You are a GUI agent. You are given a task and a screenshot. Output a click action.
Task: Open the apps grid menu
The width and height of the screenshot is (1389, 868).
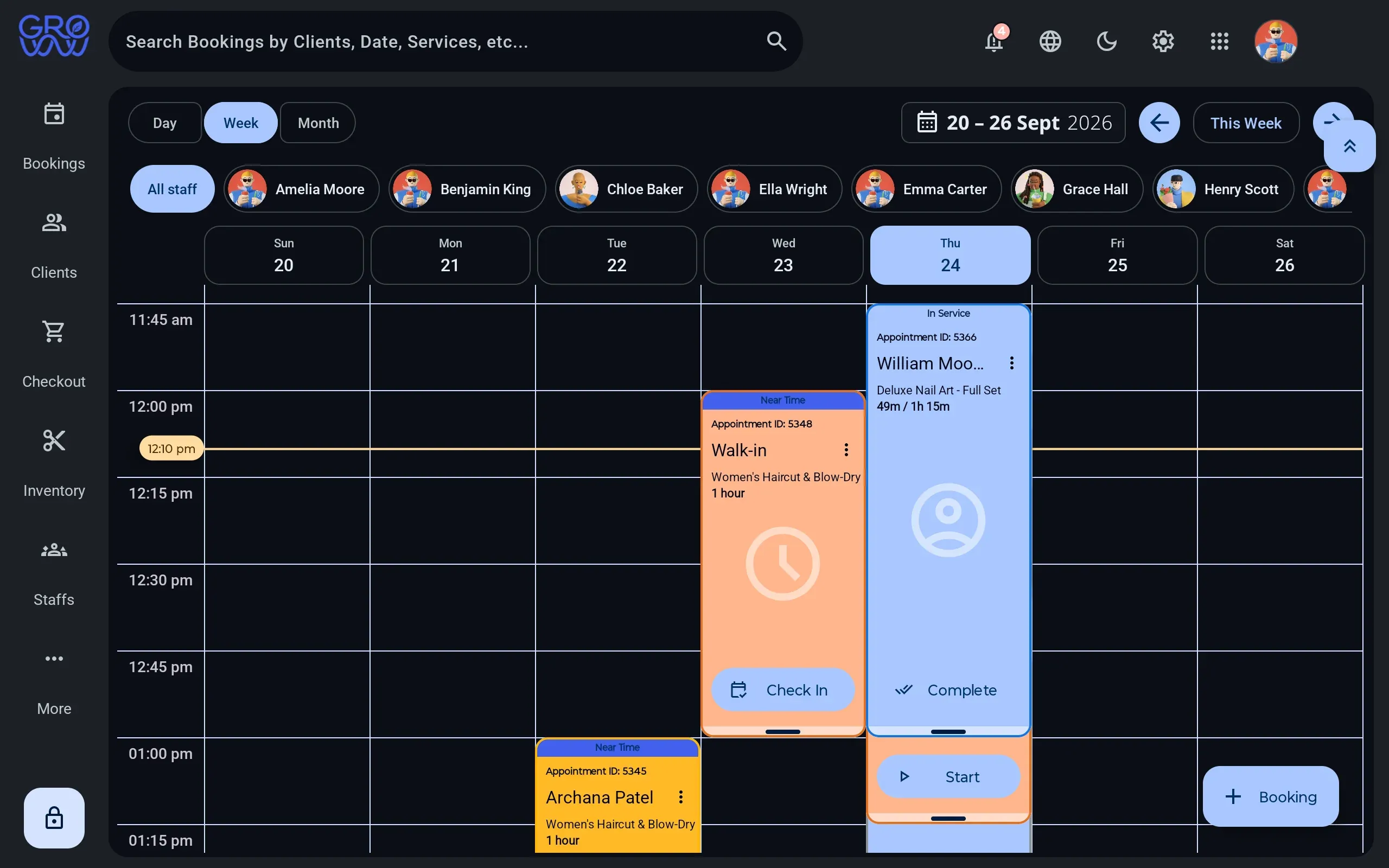(x=1219, y=41)
